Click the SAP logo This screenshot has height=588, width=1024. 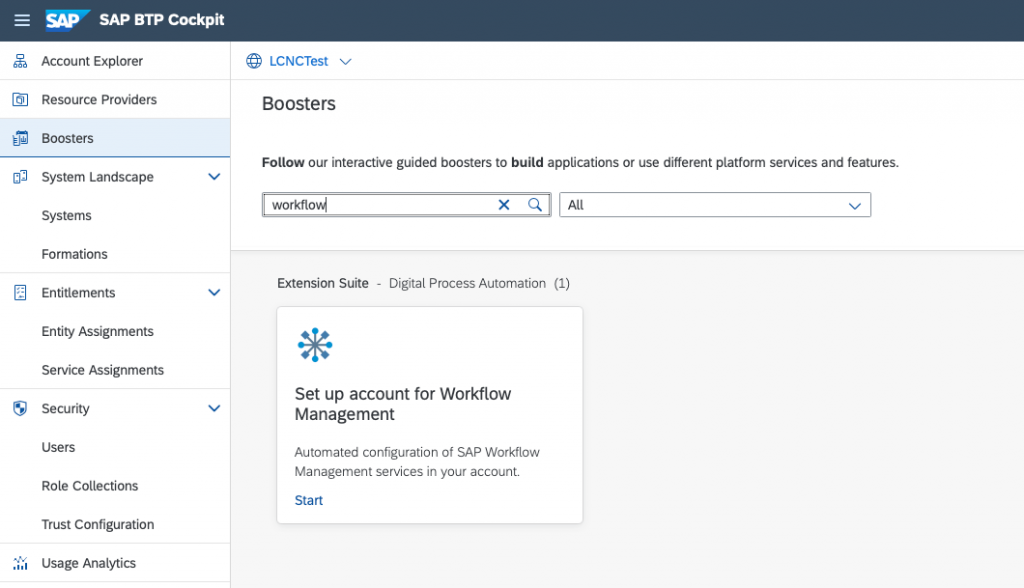[67, 20]
